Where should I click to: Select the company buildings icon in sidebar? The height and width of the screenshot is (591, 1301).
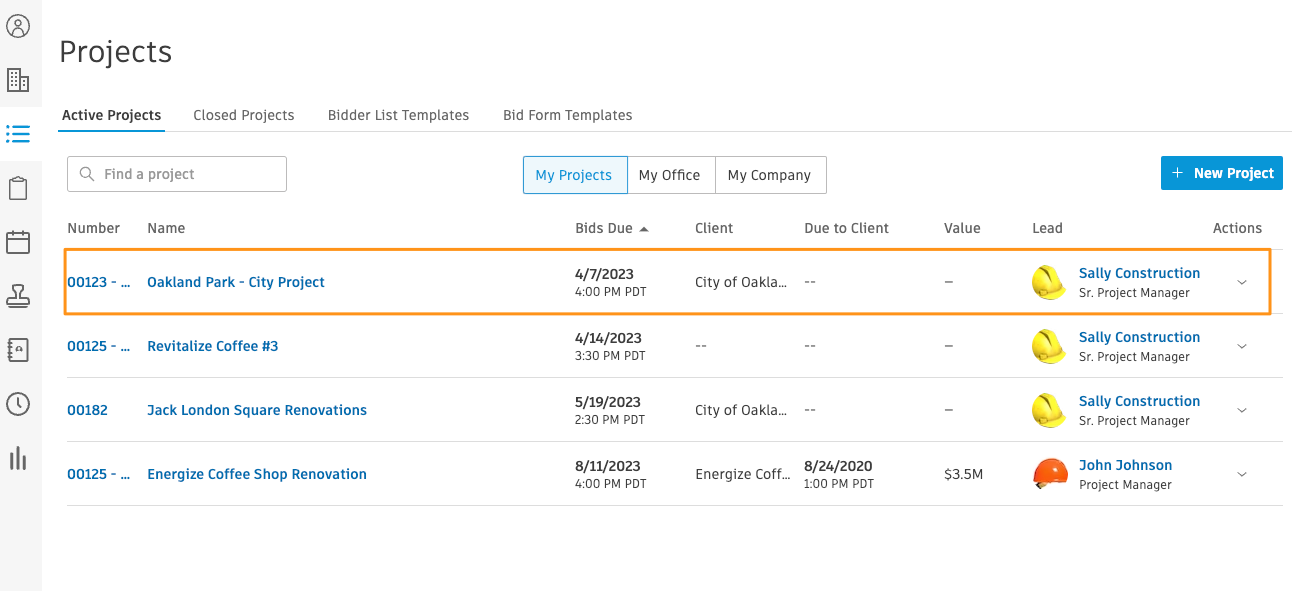pyautogui.click(x=19, y=79)
